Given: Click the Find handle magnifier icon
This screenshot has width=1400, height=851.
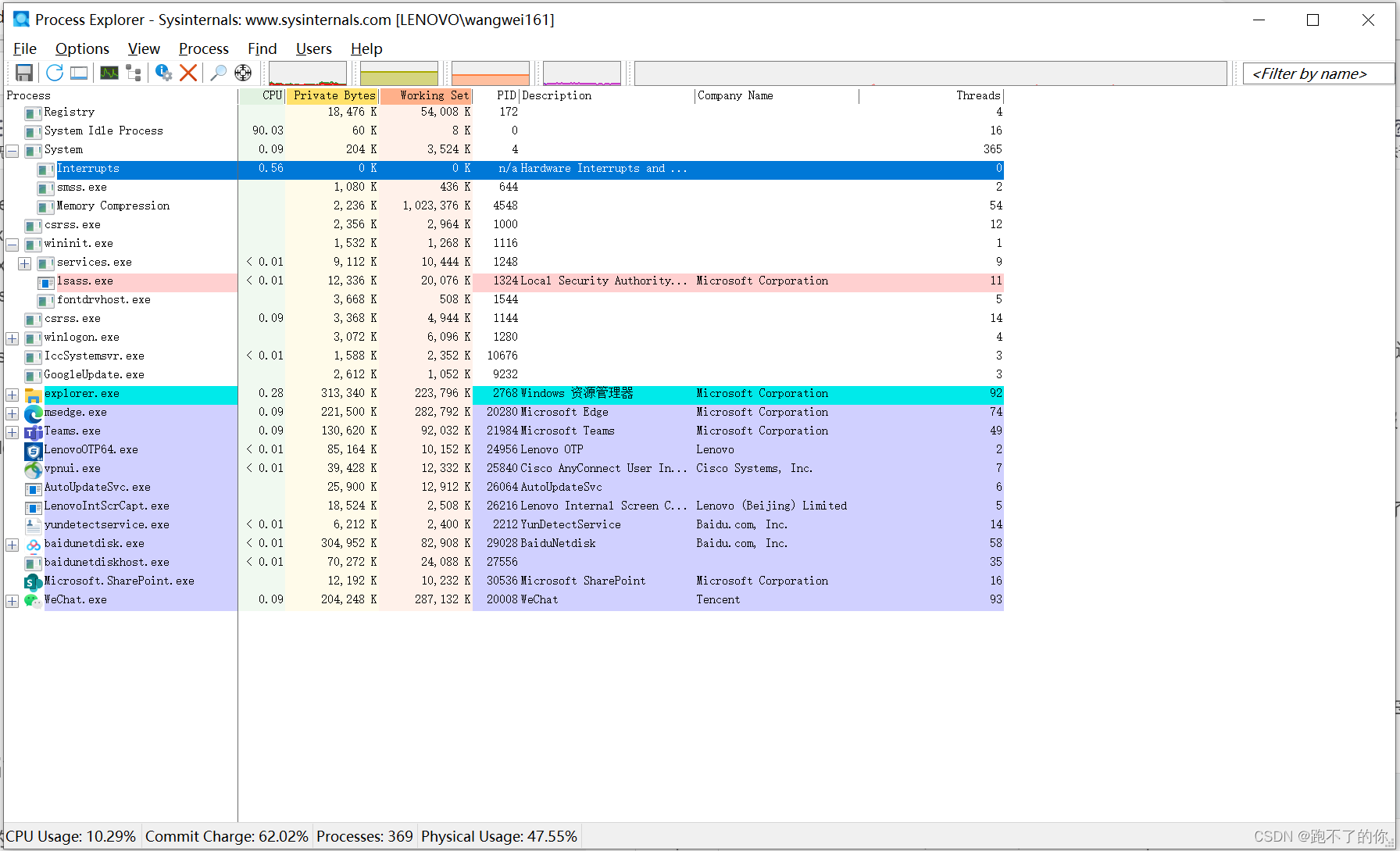Looking at the screenshot, I should [218, 73].
